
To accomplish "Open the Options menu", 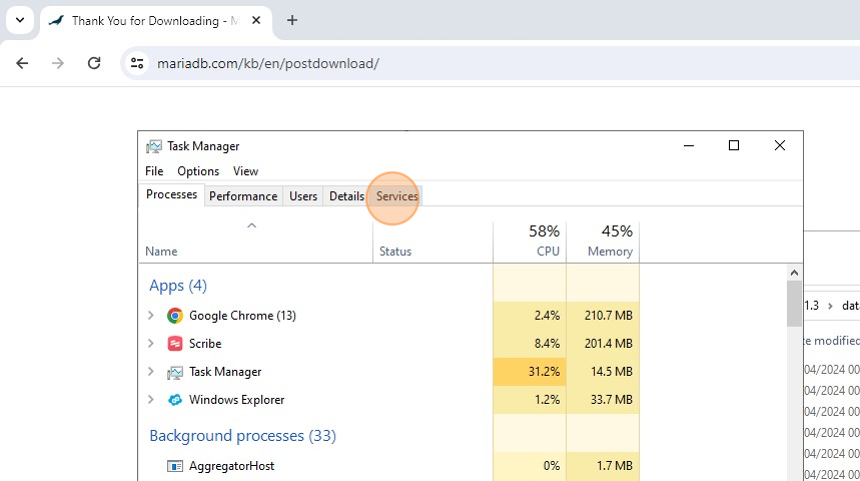I will coord(198,171).
